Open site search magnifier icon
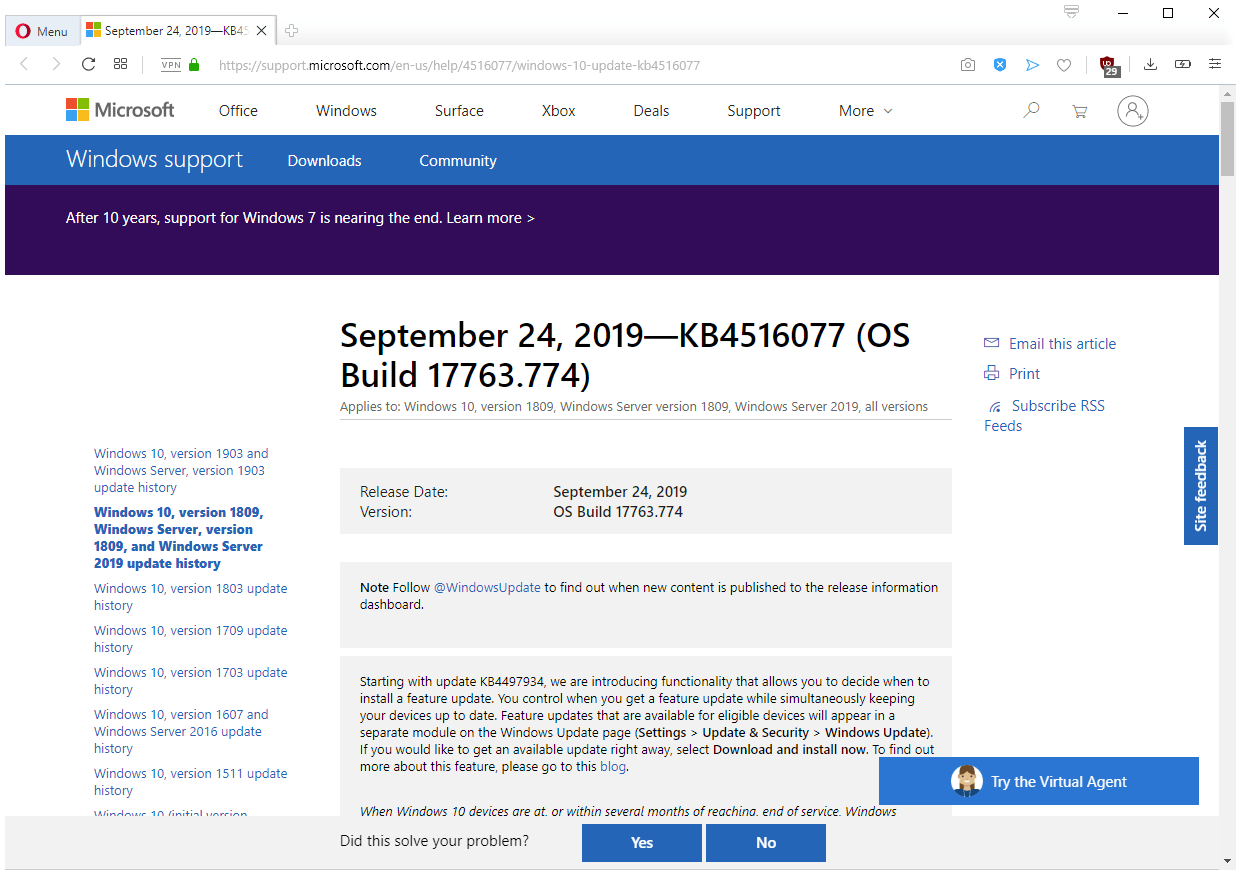 (1031, 111)
